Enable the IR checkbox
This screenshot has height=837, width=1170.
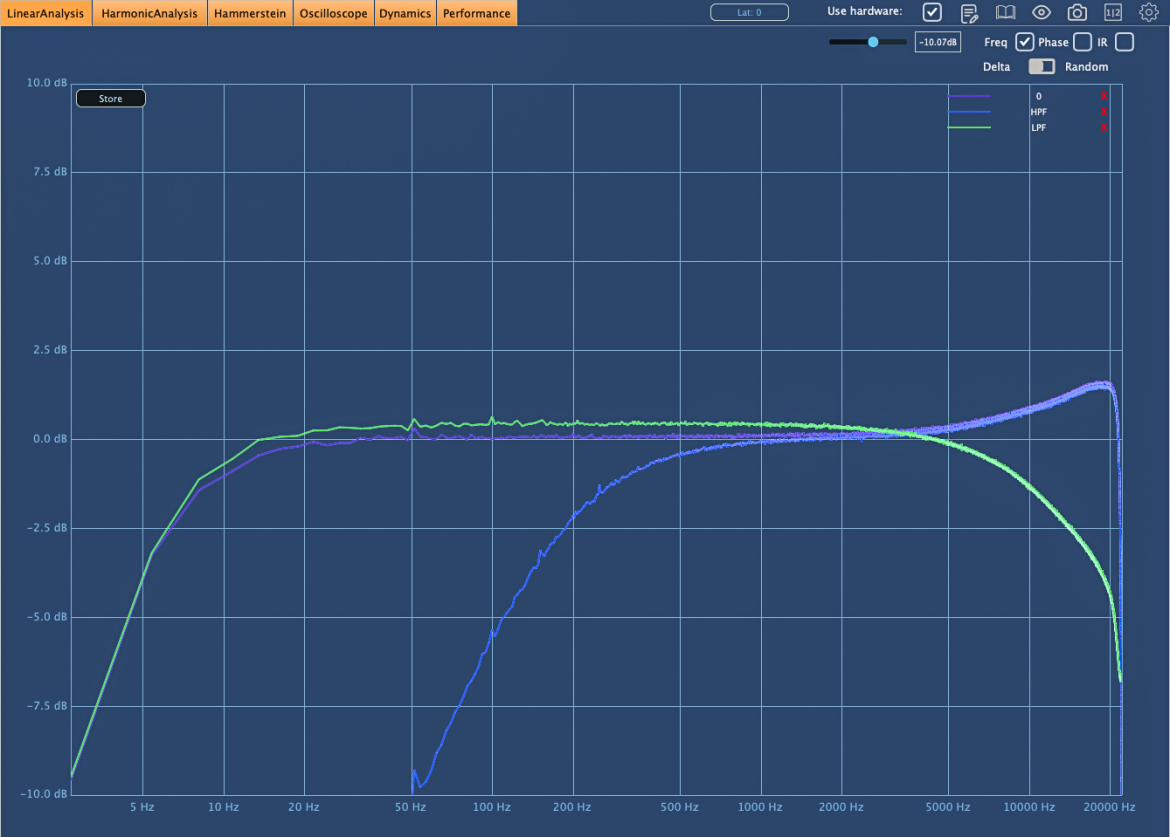[1124, 43]
